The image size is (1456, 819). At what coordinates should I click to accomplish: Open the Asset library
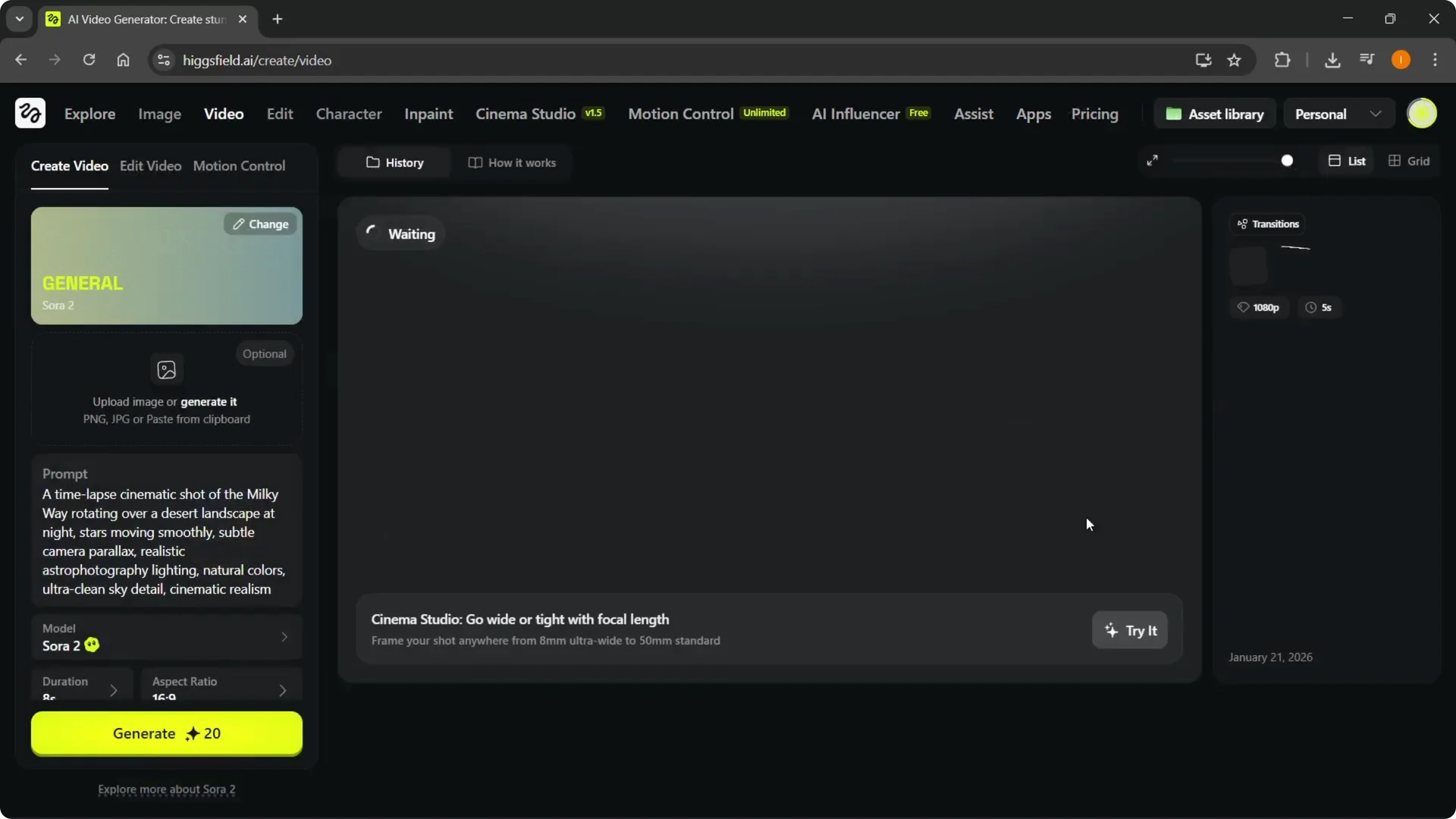1215,113
